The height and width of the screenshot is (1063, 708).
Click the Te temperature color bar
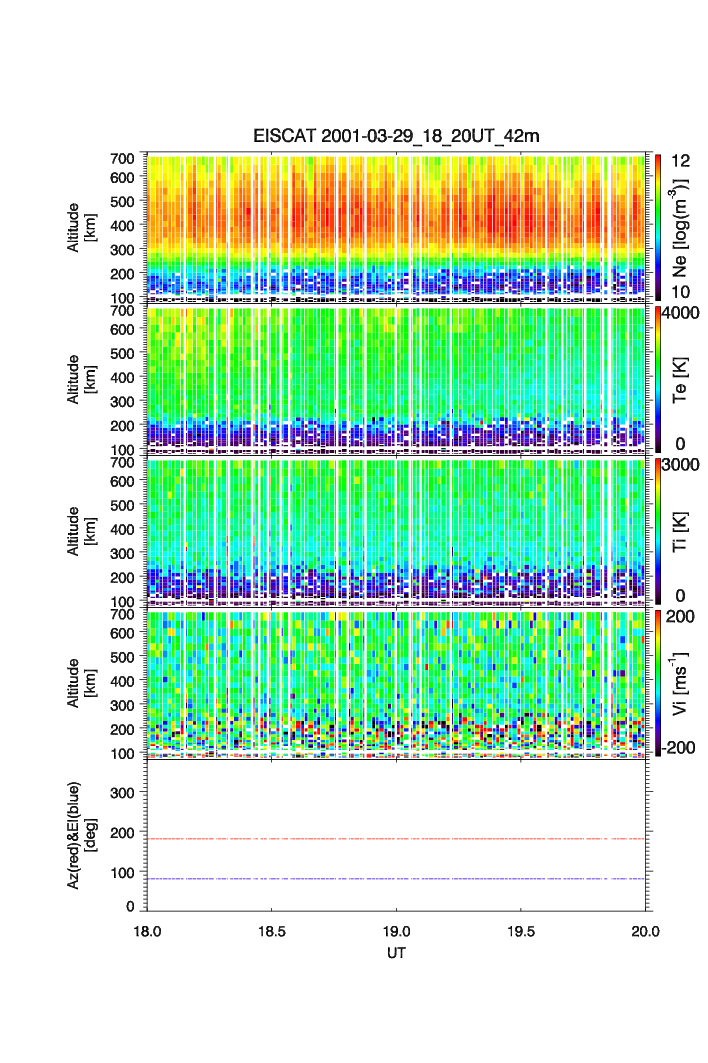coord(657,379)
